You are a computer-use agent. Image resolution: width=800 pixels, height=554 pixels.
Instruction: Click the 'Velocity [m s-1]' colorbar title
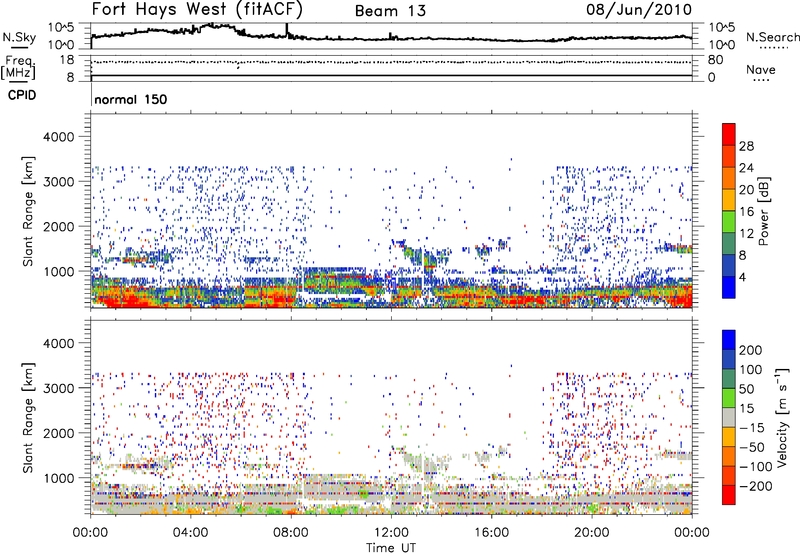(x=781, y=417)
